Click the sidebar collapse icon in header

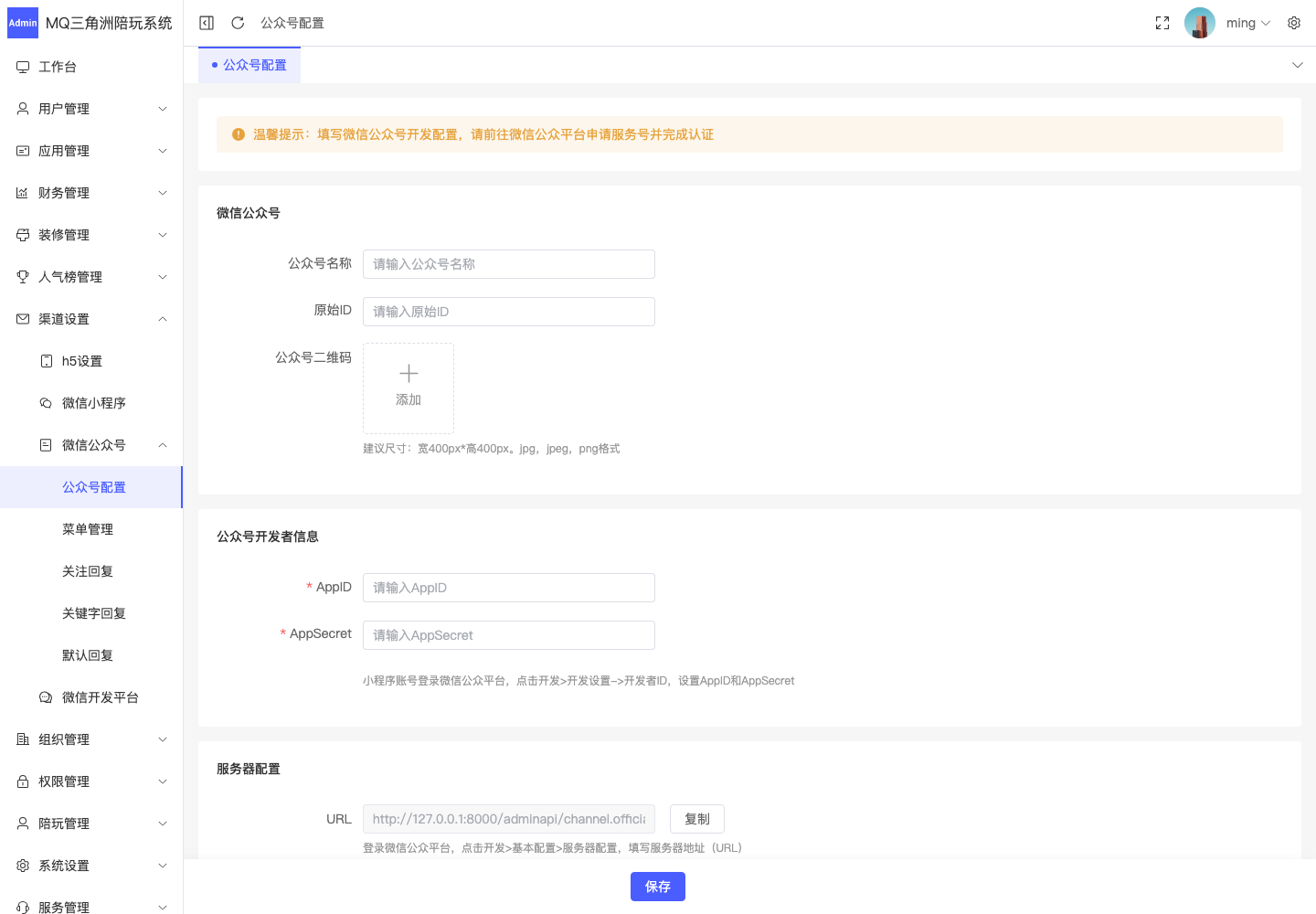click(x=207, y=23)
